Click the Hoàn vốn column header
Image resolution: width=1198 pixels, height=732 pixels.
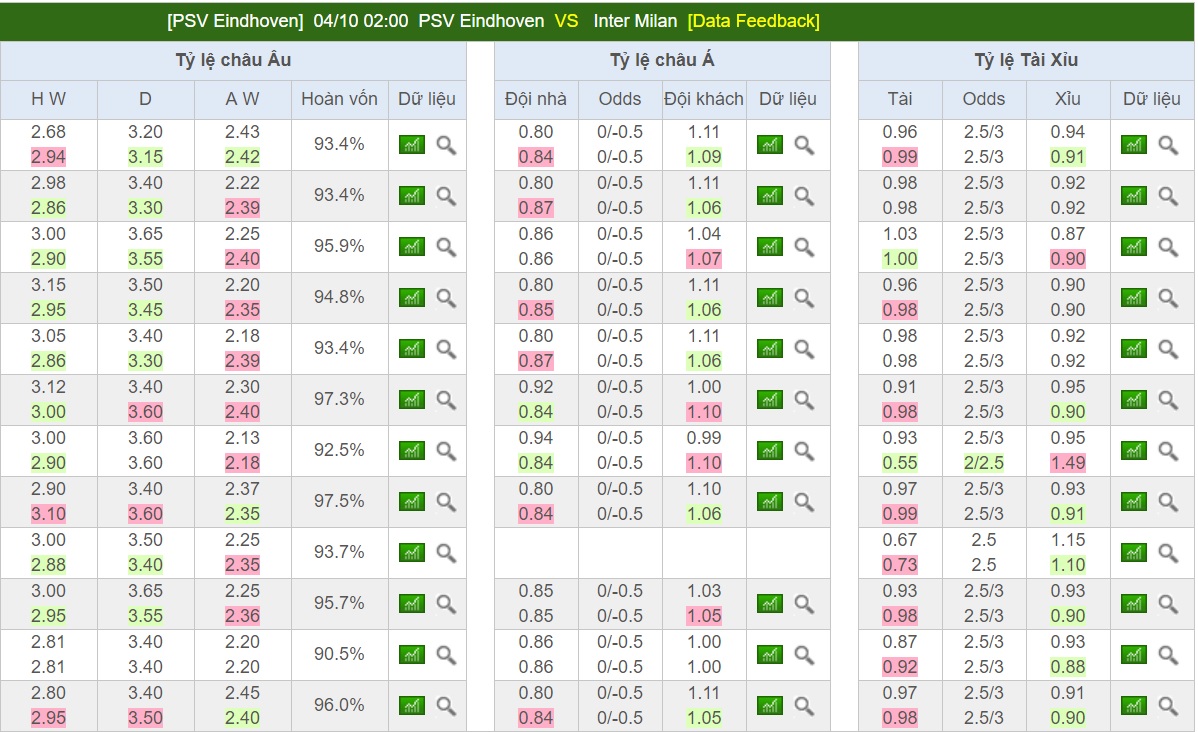pyautogui.click(x=339, y=99)
